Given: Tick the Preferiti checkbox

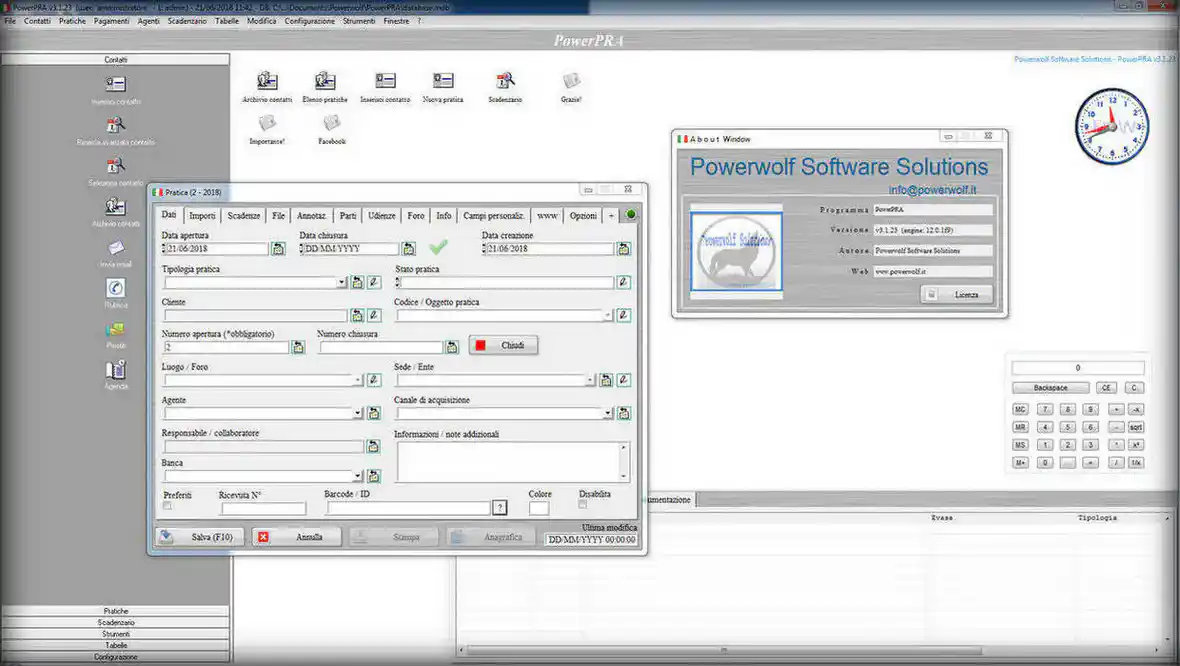Looking at the screenshot, I should pyautogui.click(x=168, y=506).
